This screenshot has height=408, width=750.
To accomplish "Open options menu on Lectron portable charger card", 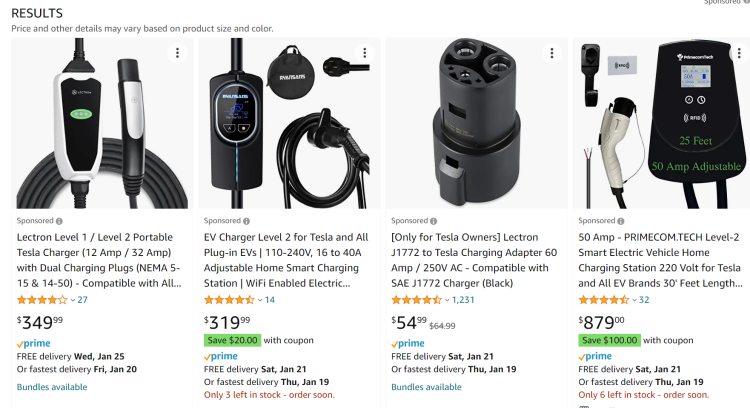I will pos(178,53).
